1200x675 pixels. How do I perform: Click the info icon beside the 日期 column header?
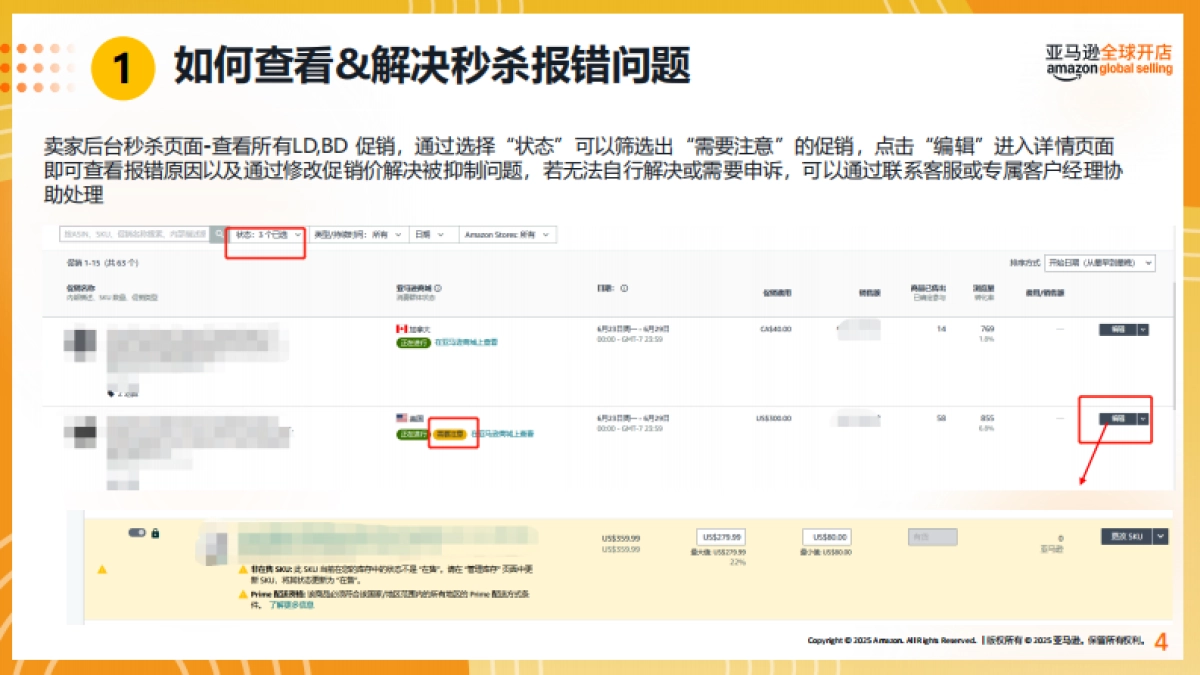point(625,289)
